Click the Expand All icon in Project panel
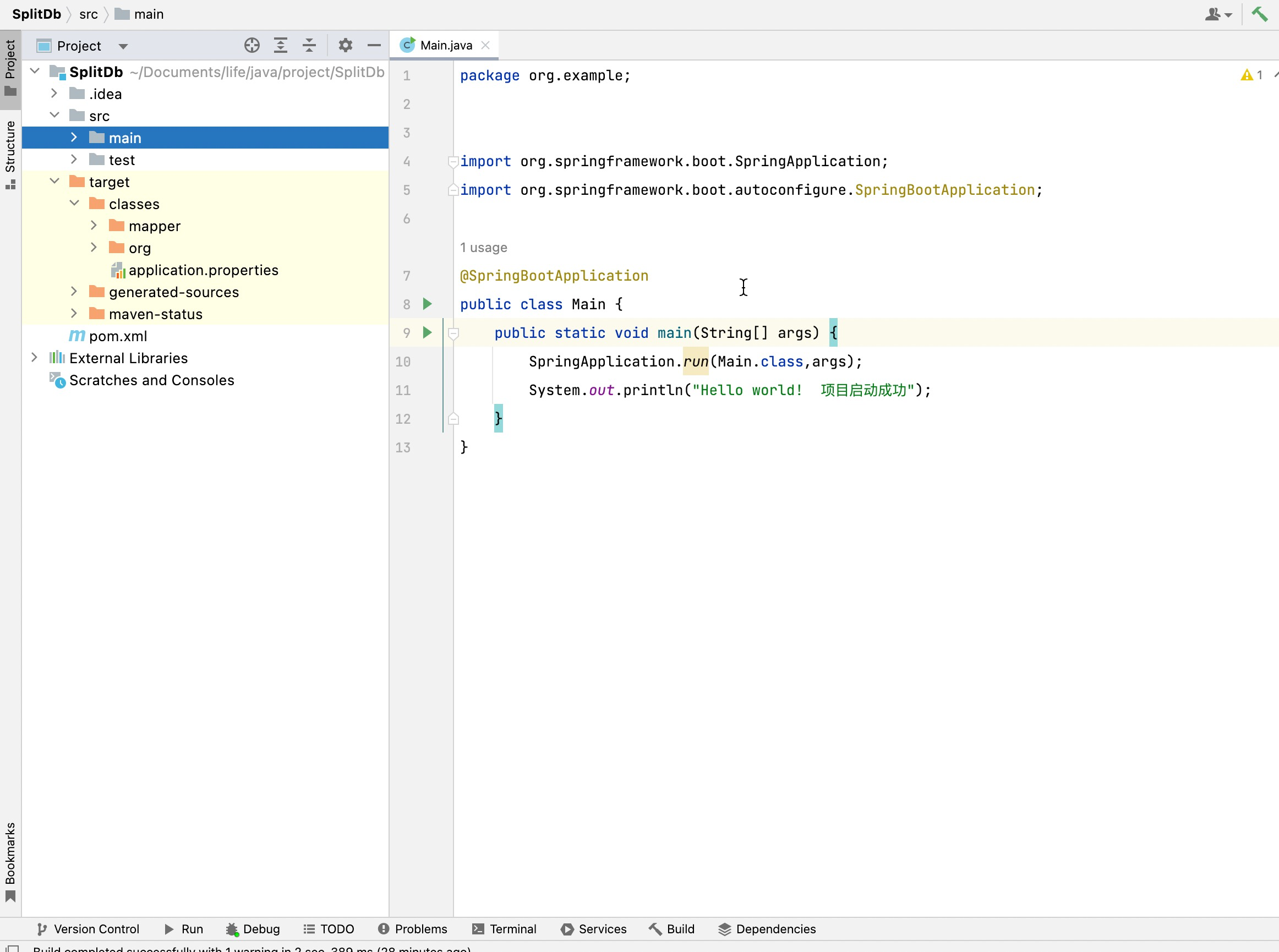This screenshot has width=1279, height=952. click(281, 46)
